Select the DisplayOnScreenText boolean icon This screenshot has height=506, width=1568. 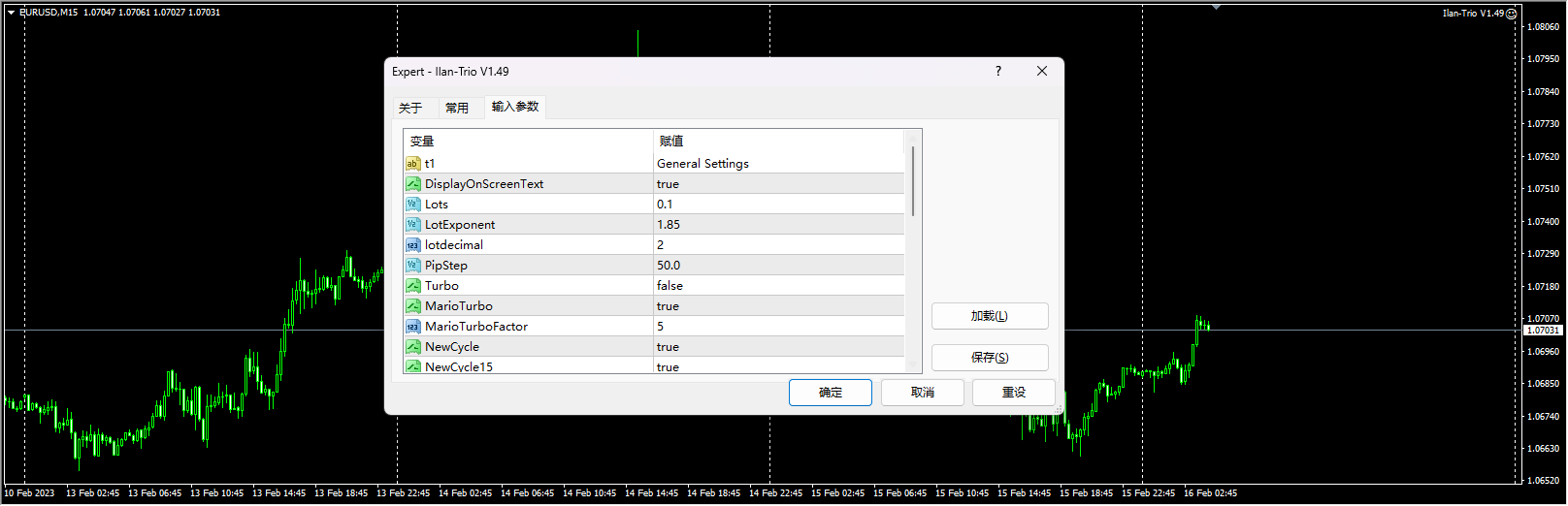click(x=413, y=184)
